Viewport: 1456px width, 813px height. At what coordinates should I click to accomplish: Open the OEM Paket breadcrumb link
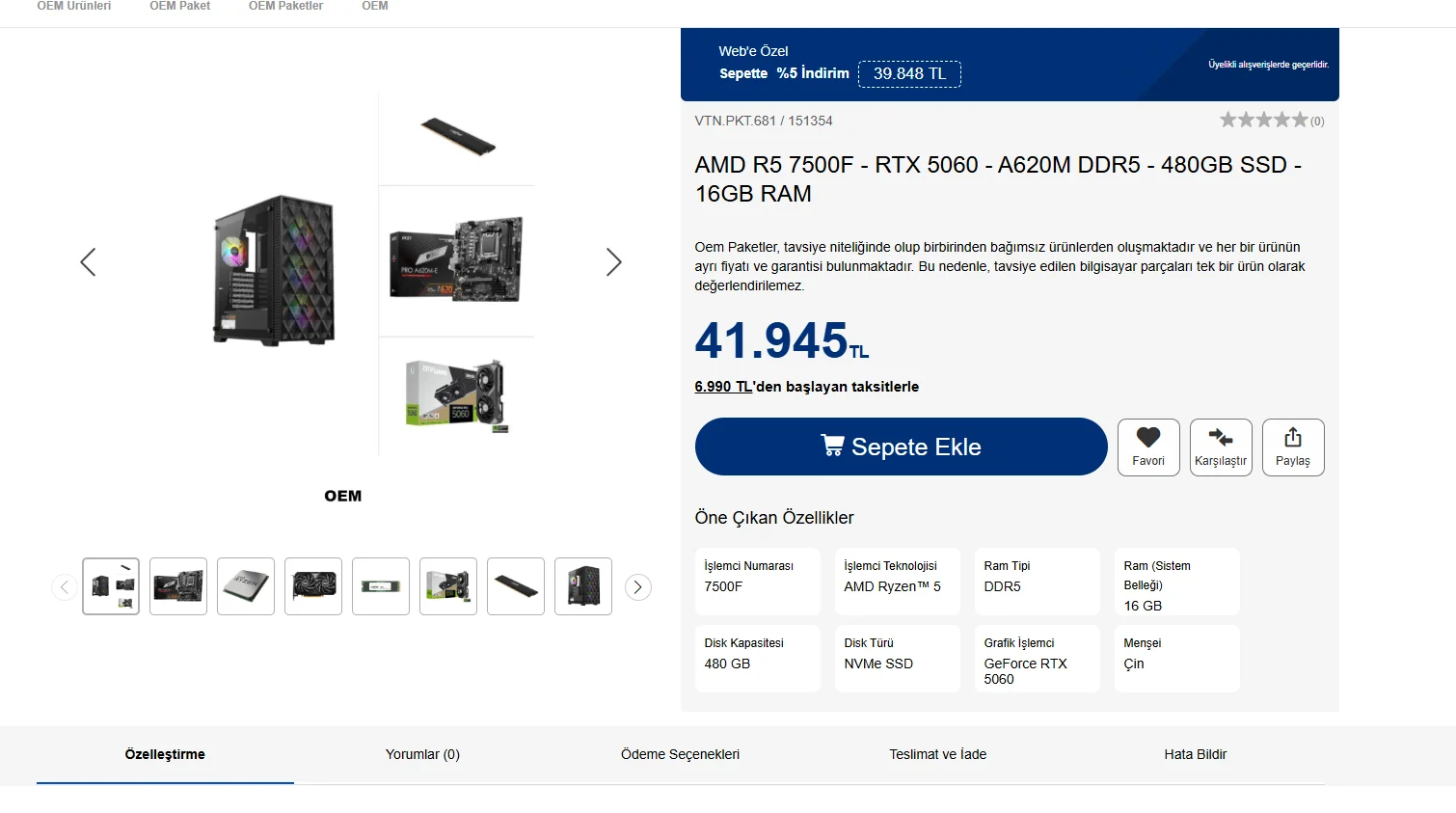tap(179, 6)
